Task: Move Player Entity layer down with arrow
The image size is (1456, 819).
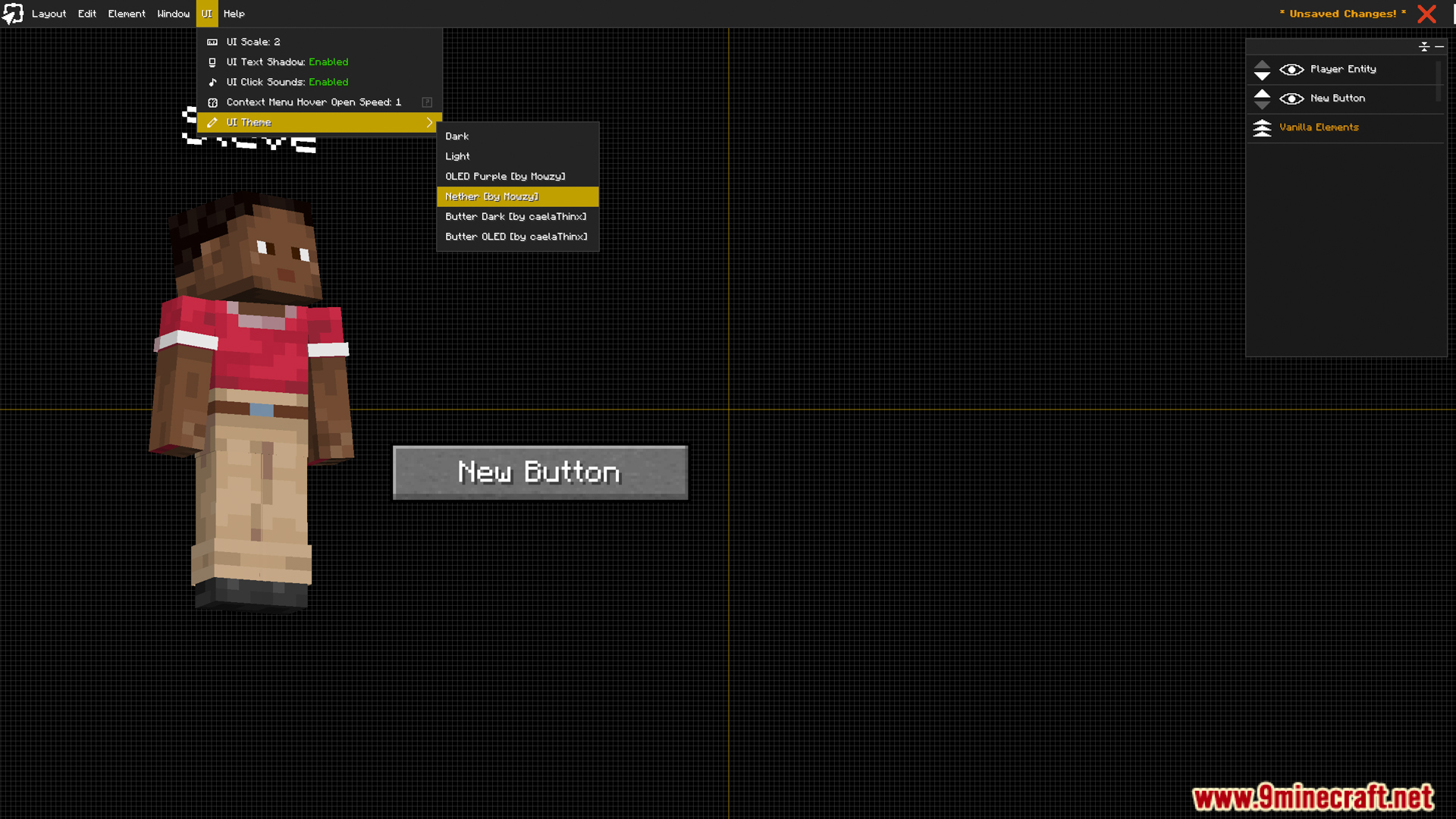Action: click(x=1262, y=76)
